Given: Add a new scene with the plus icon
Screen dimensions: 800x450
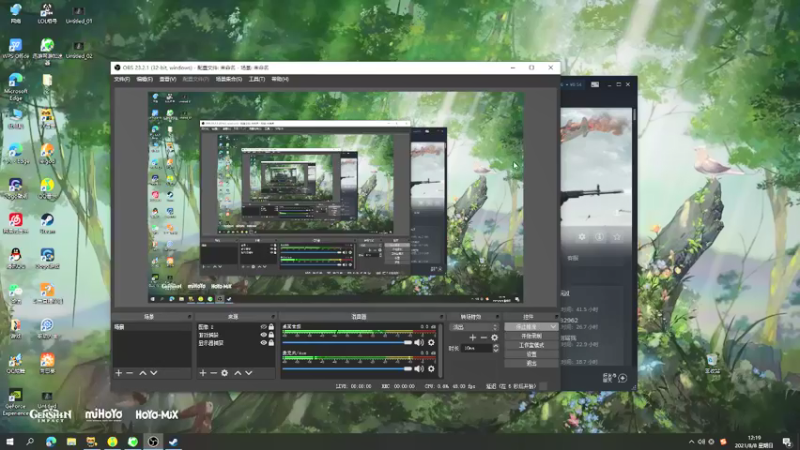Looking at the screenshot, I should click(x=118, y=373).
